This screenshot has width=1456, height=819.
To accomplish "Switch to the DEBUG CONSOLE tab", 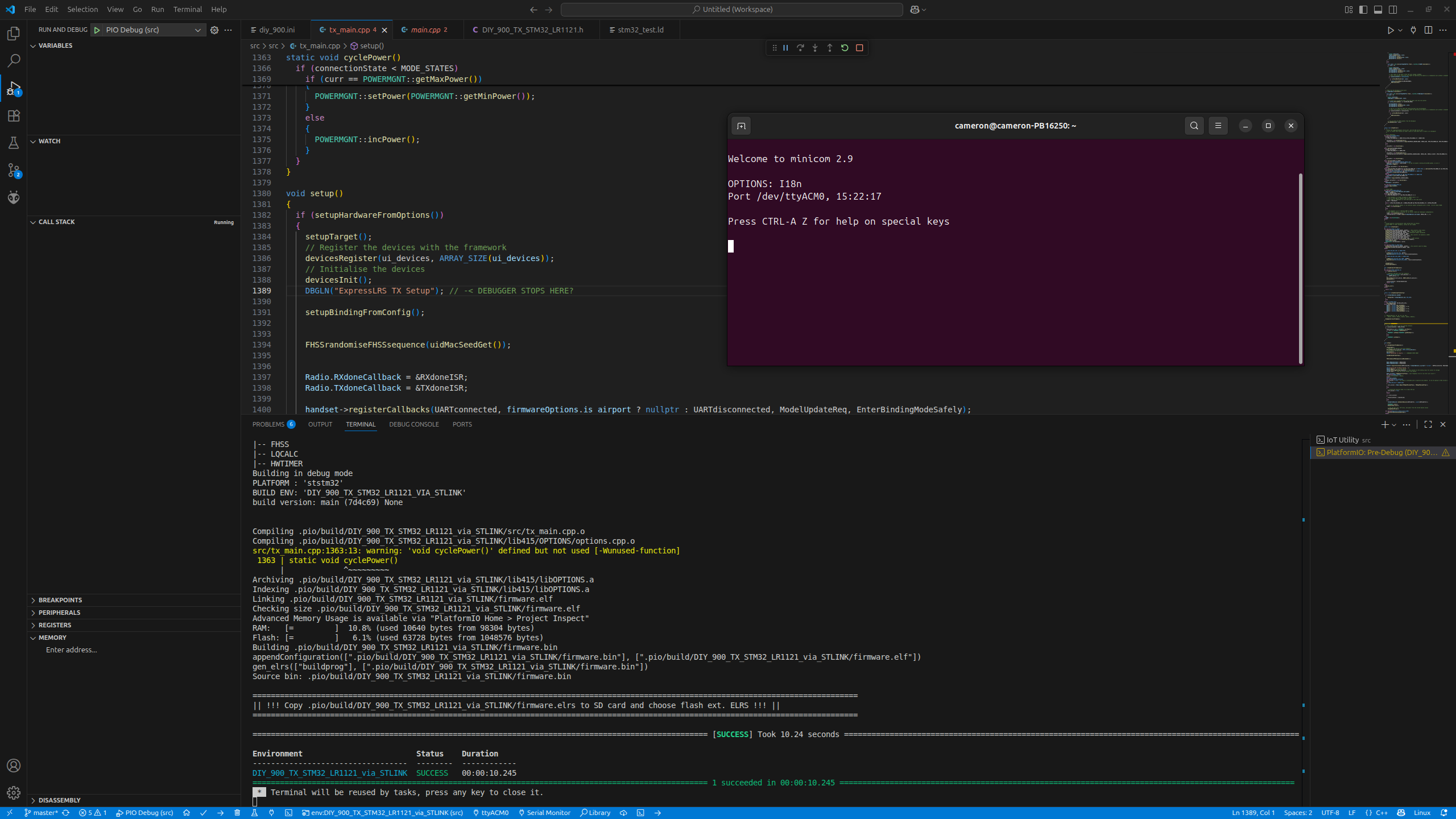I will tap(413, 424).
